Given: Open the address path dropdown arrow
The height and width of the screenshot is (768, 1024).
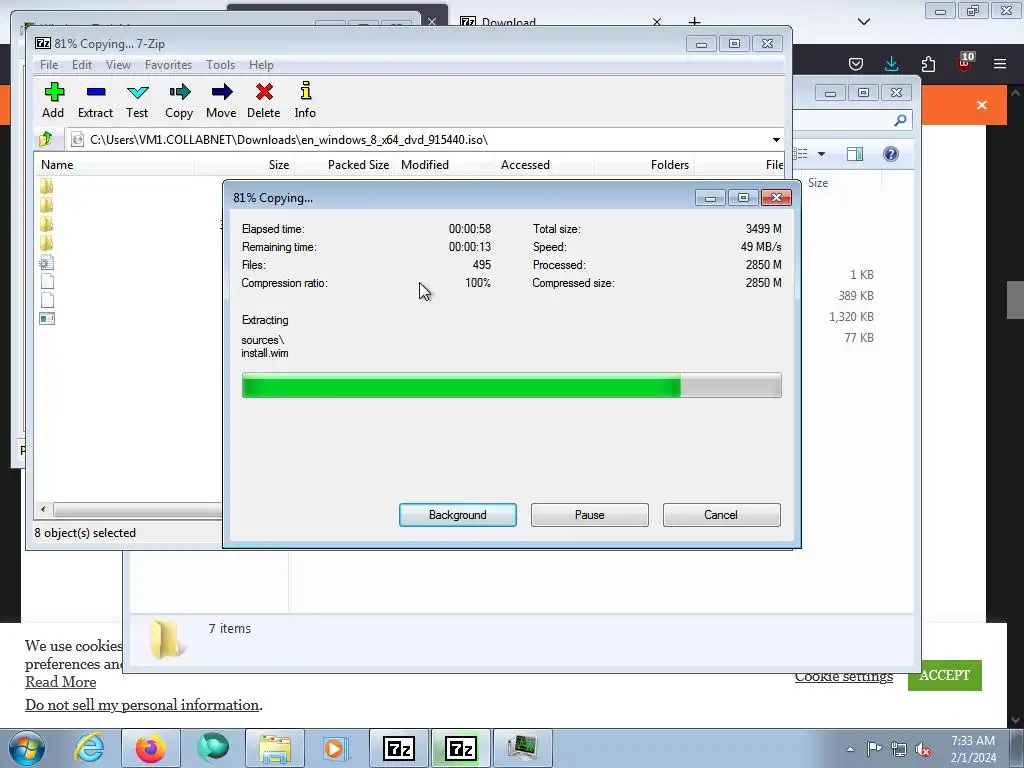Looking at the screenshot, I should point(776,140).
